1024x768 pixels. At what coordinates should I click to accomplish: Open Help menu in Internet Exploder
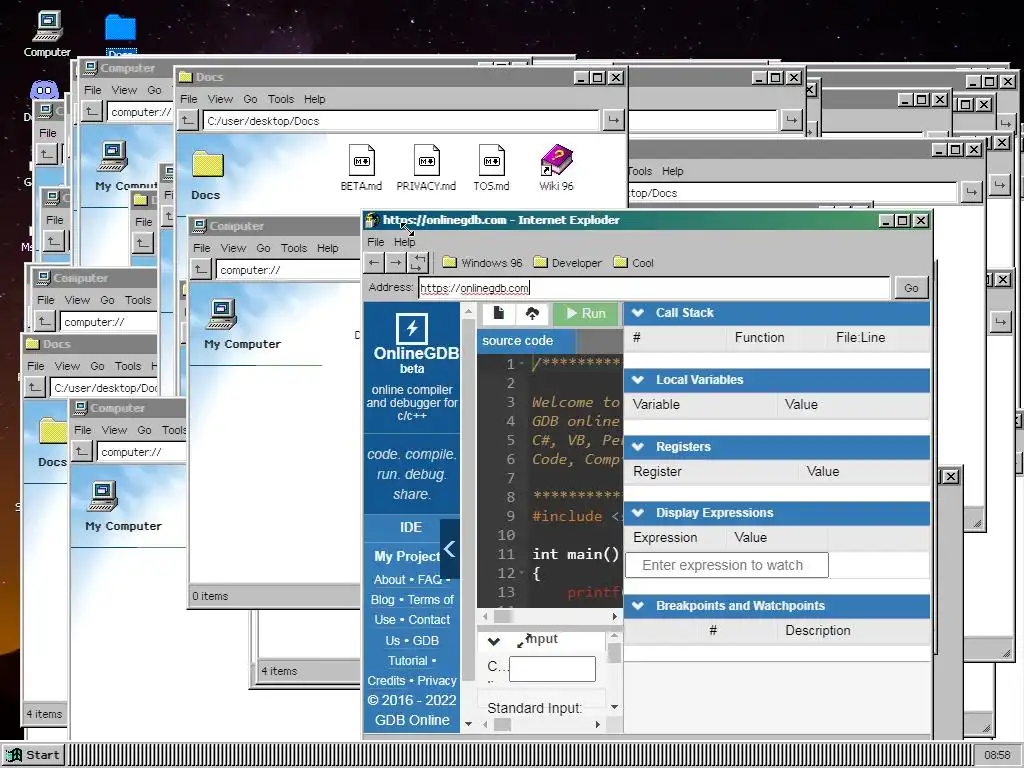pos(404,242)
